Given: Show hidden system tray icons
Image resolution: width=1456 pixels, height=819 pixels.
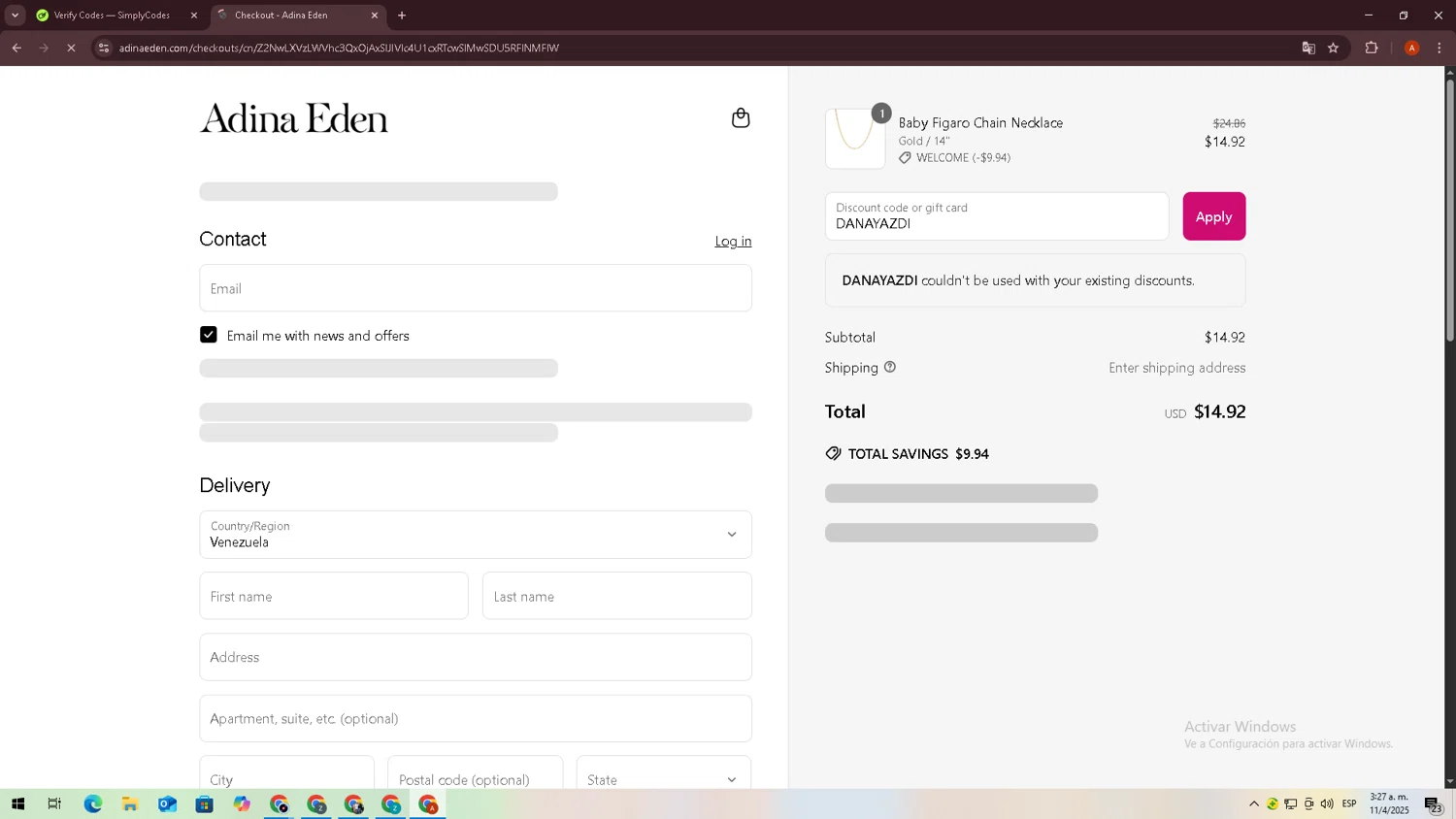Looking at the screenshot, I should [x=1254, y=803].
